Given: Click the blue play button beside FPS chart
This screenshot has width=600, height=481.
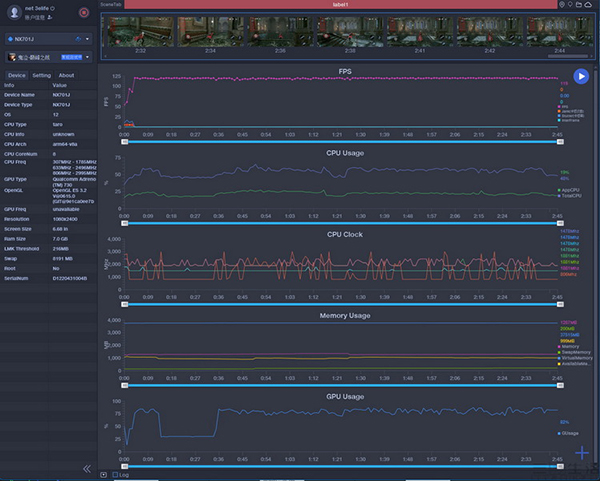Looking at the screenshot, I should click(581, 76).
